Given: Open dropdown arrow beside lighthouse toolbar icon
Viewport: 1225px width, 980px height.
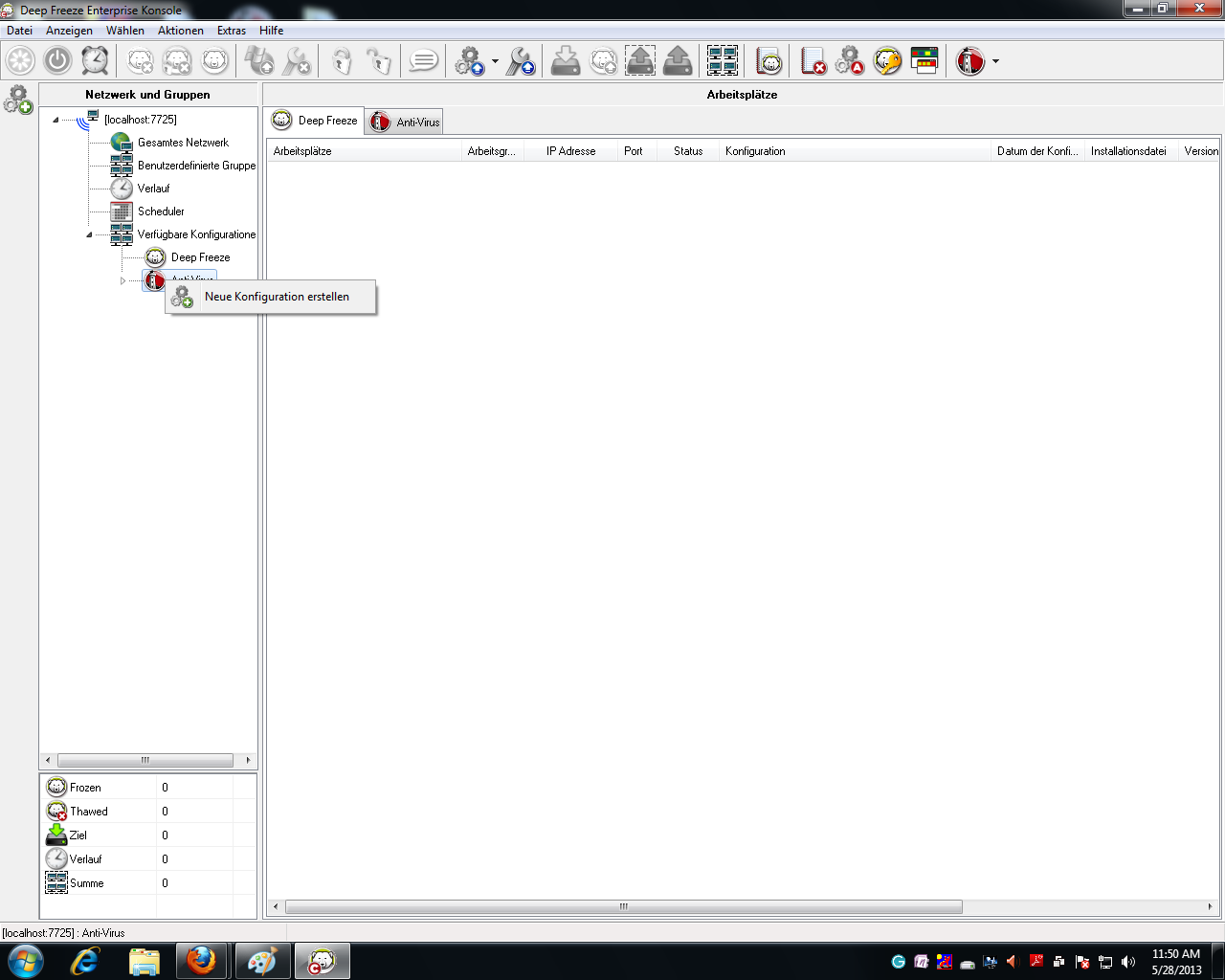Looking at the screenshot, I should [995, 61].
